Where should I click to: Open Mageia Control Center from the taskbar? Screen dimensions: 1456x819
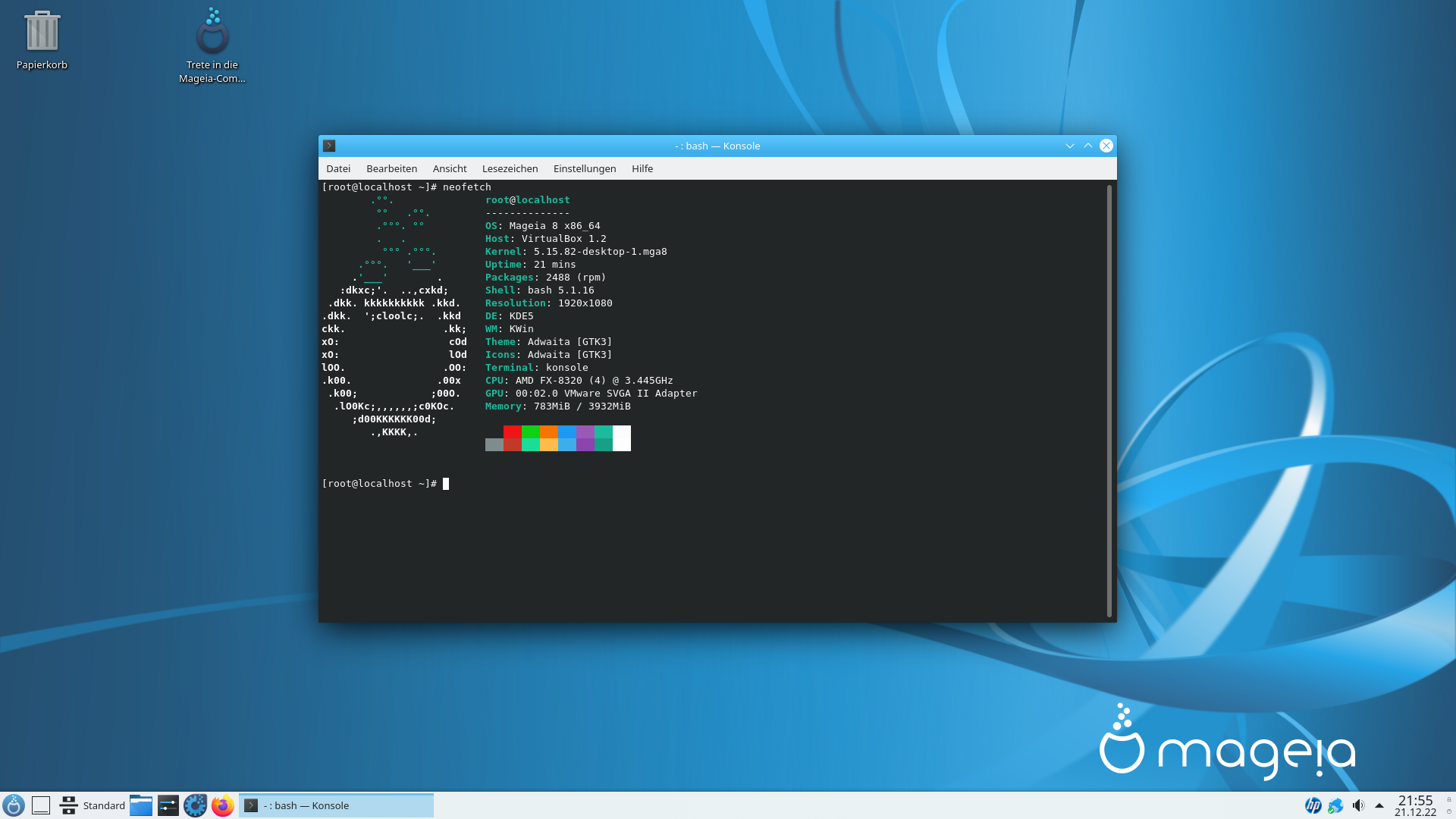[x=195, y=805]
